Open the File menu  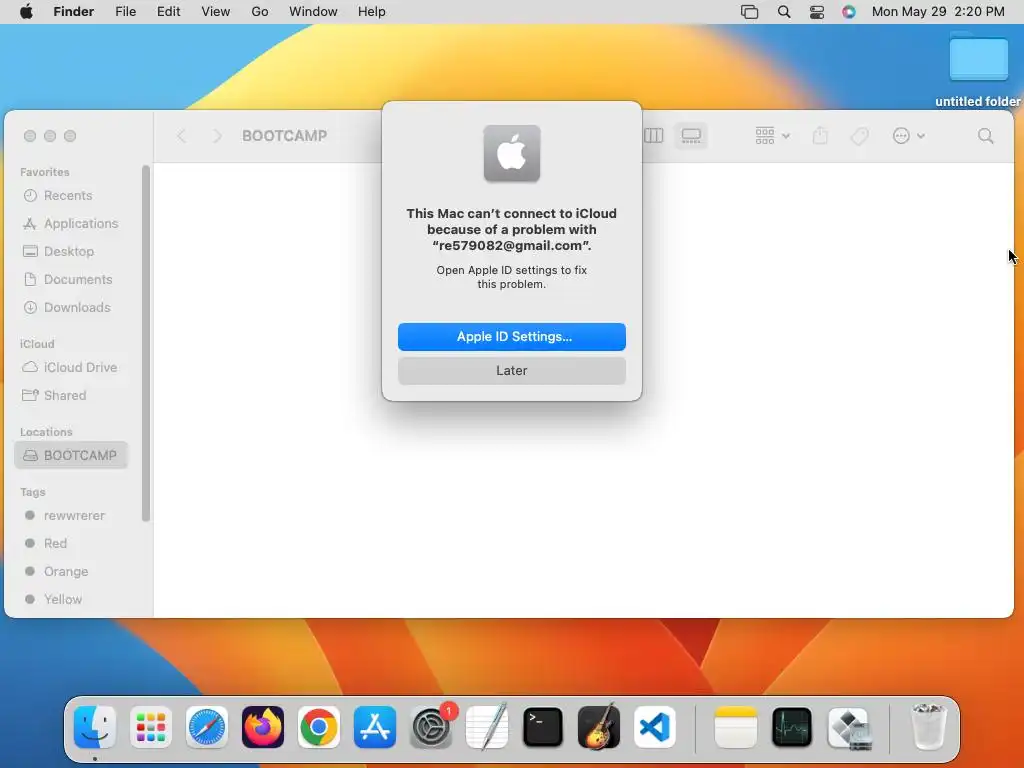pyautogui.click(x=125, y=12)
